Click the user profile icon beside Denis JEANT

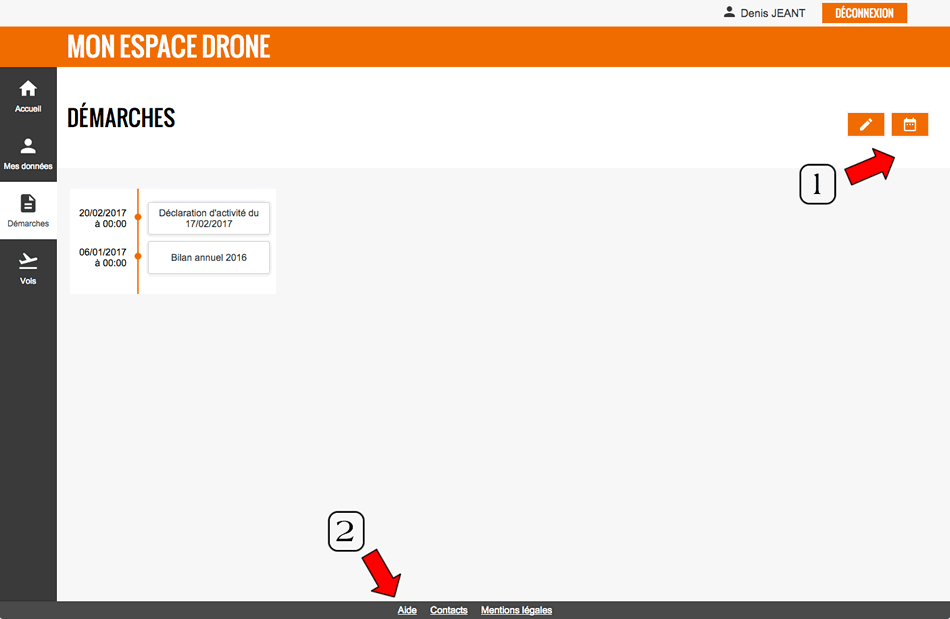(729, 12)
